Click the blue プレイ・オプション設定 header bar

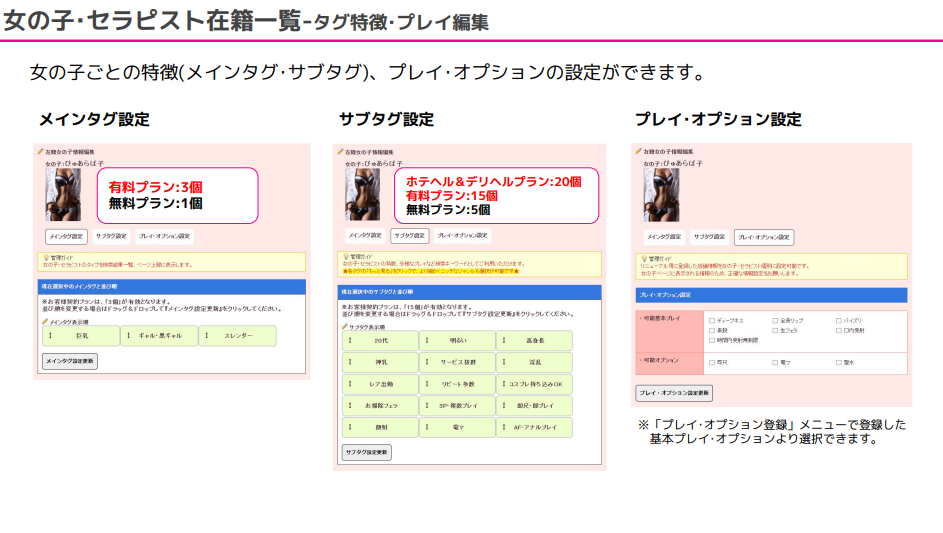pyautogui.click(x=772, y=295)
